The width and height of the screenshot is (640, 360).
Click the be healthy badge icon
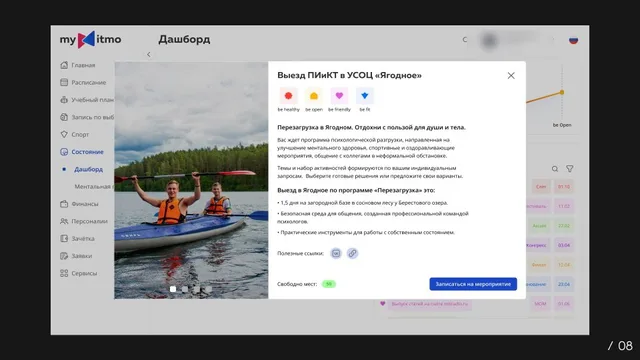[x=289, y=96]
